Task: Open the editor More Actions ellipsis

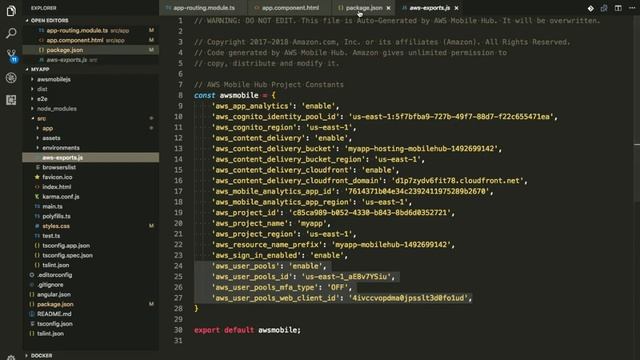Action: (632, 8)
